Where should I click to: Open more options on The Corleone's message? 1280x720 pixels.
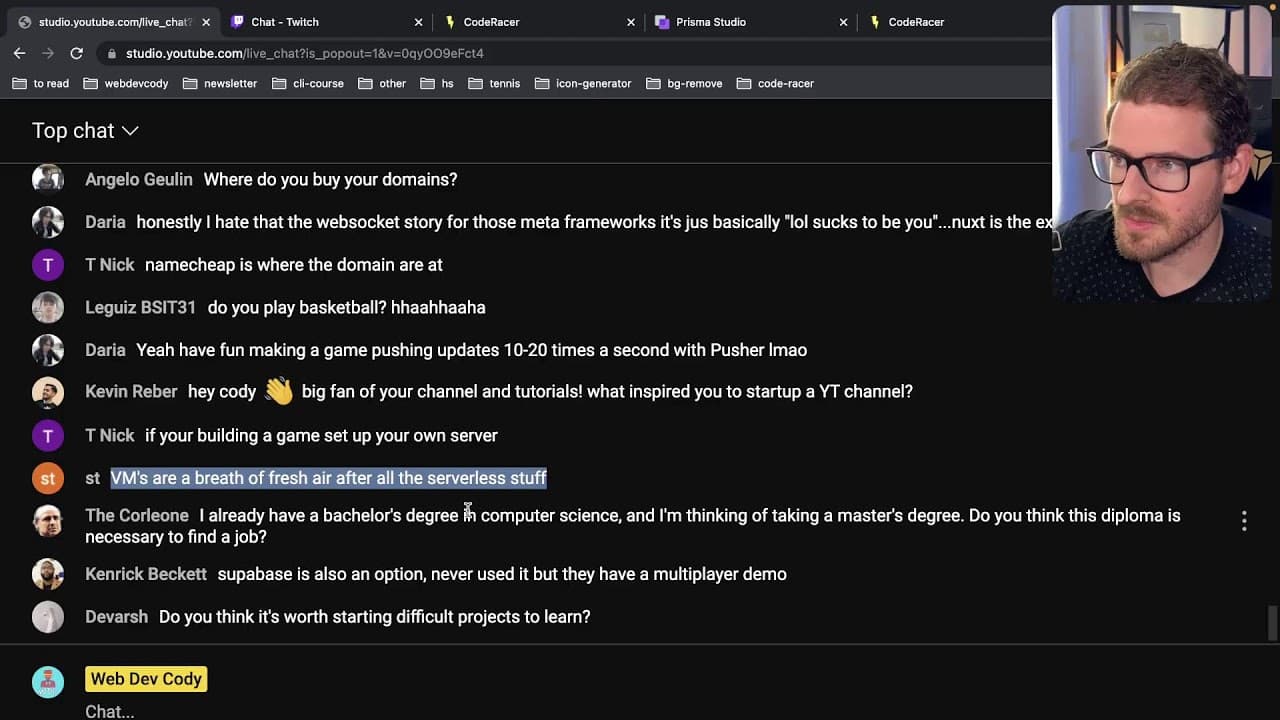point(1244,521)
